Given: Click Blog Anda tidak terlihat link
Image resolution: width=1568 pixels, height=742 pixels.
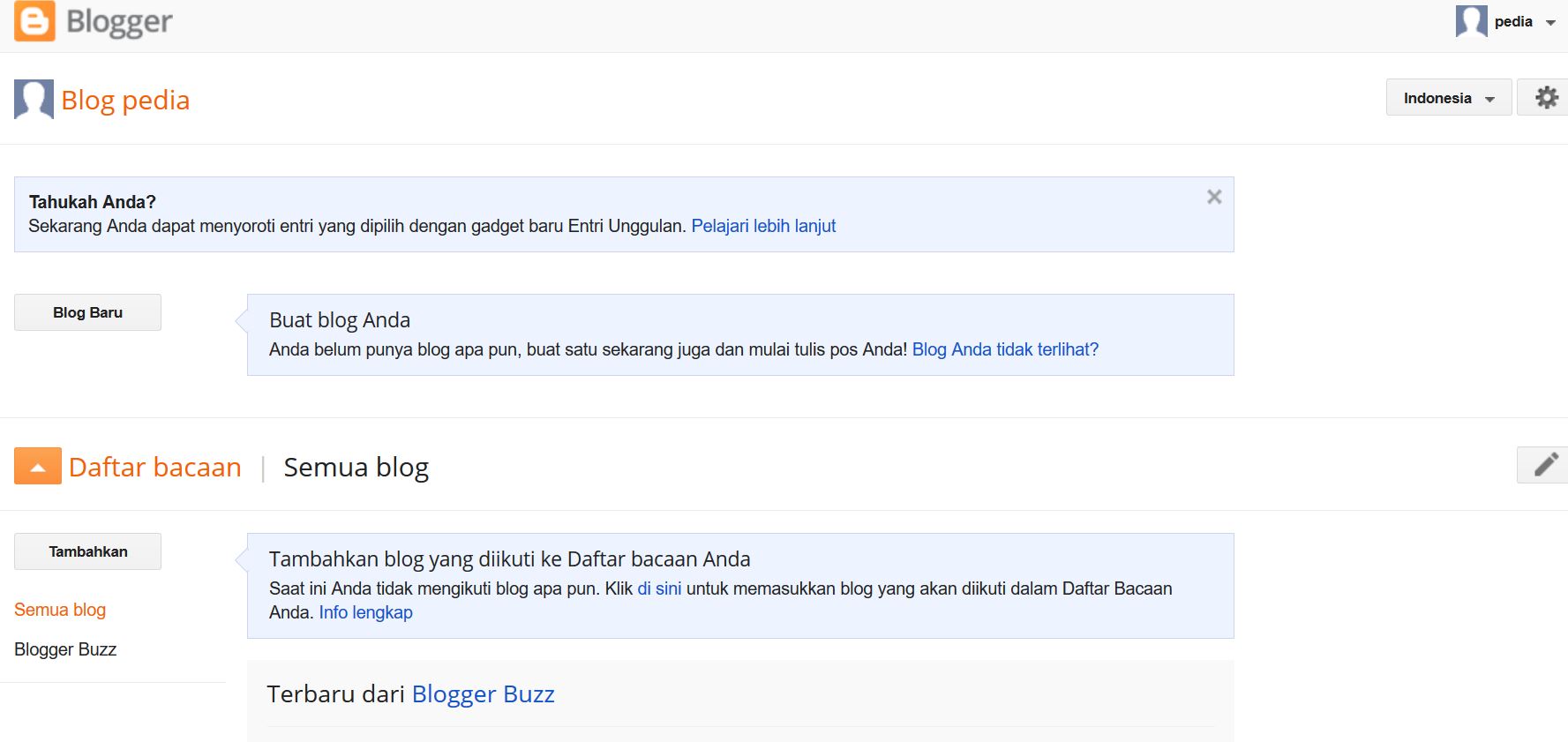Looking at the screenshot, I should click(1004, 349).
